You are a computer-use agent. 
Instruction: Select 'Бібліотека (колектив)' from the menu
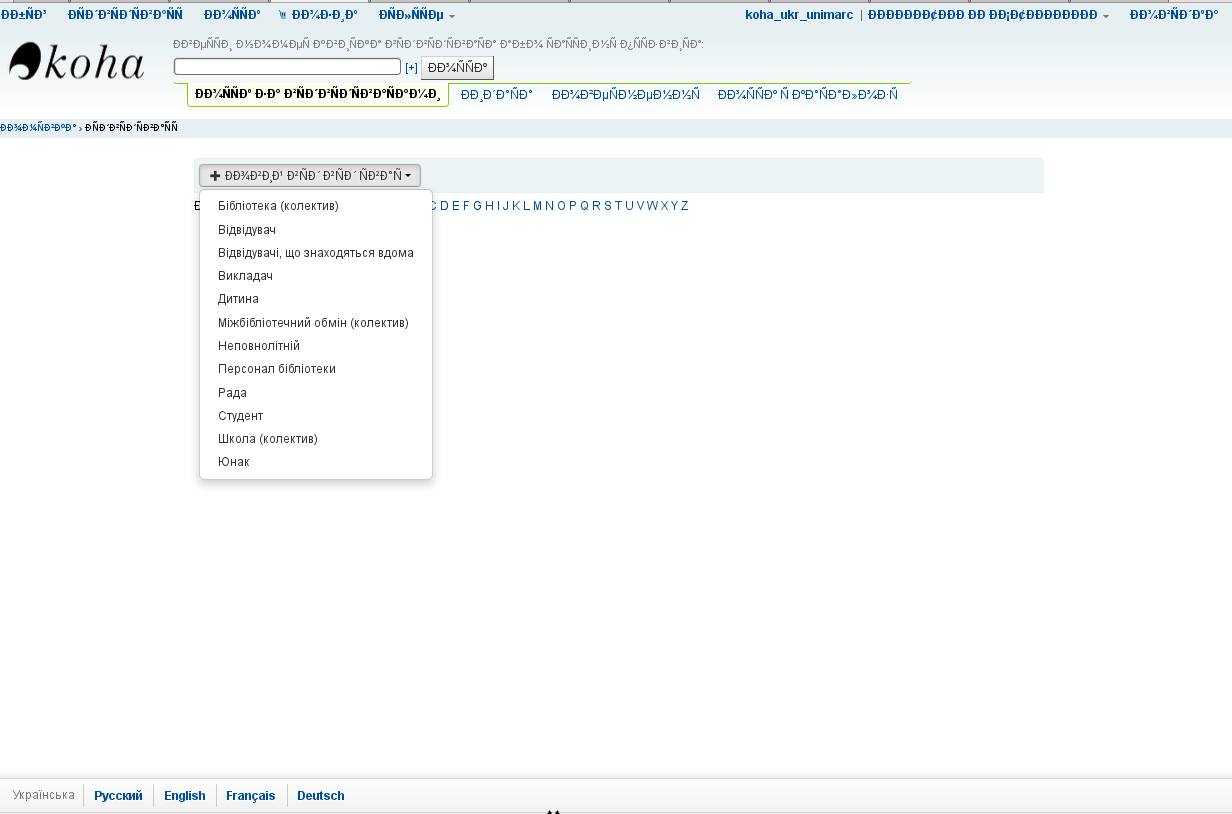pos(278,206)
